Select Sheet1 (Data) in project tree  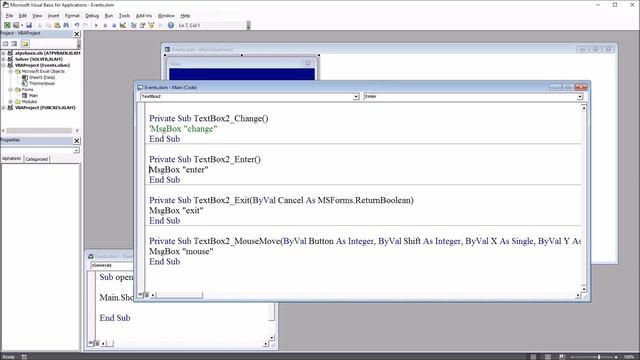pos(42,77)
